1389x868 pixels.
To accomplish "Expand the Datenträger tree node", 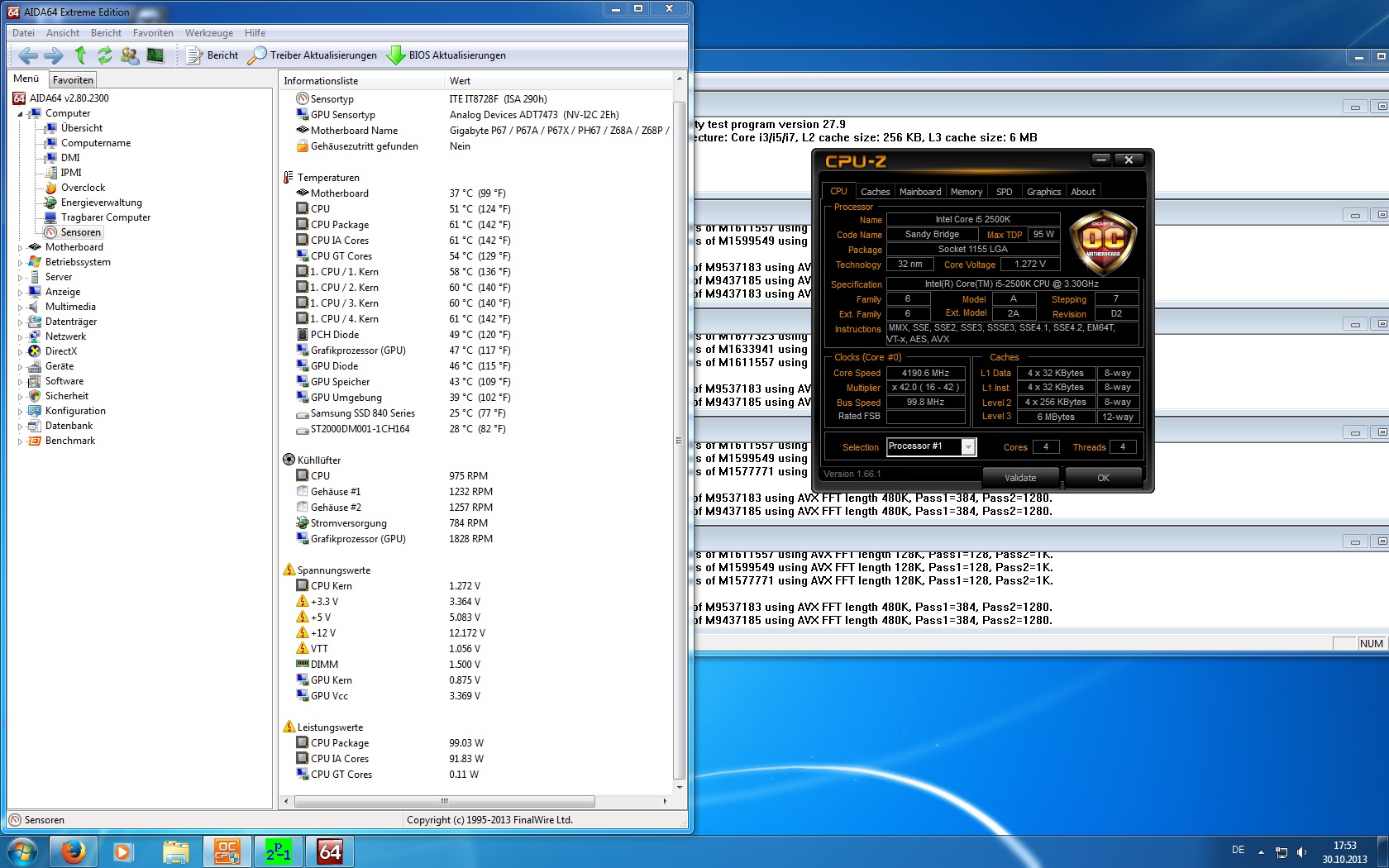I will point(21,322).
